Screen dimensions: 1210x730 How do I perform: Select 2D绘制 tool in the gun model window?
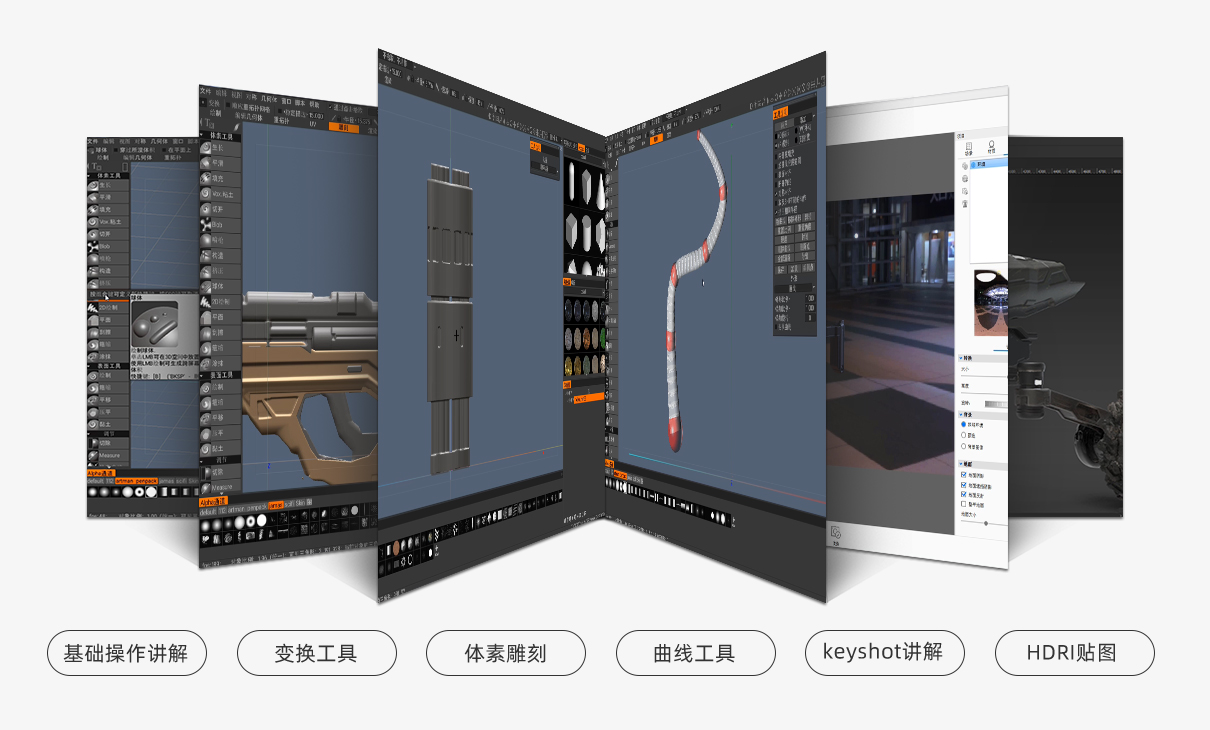[220, 301]
